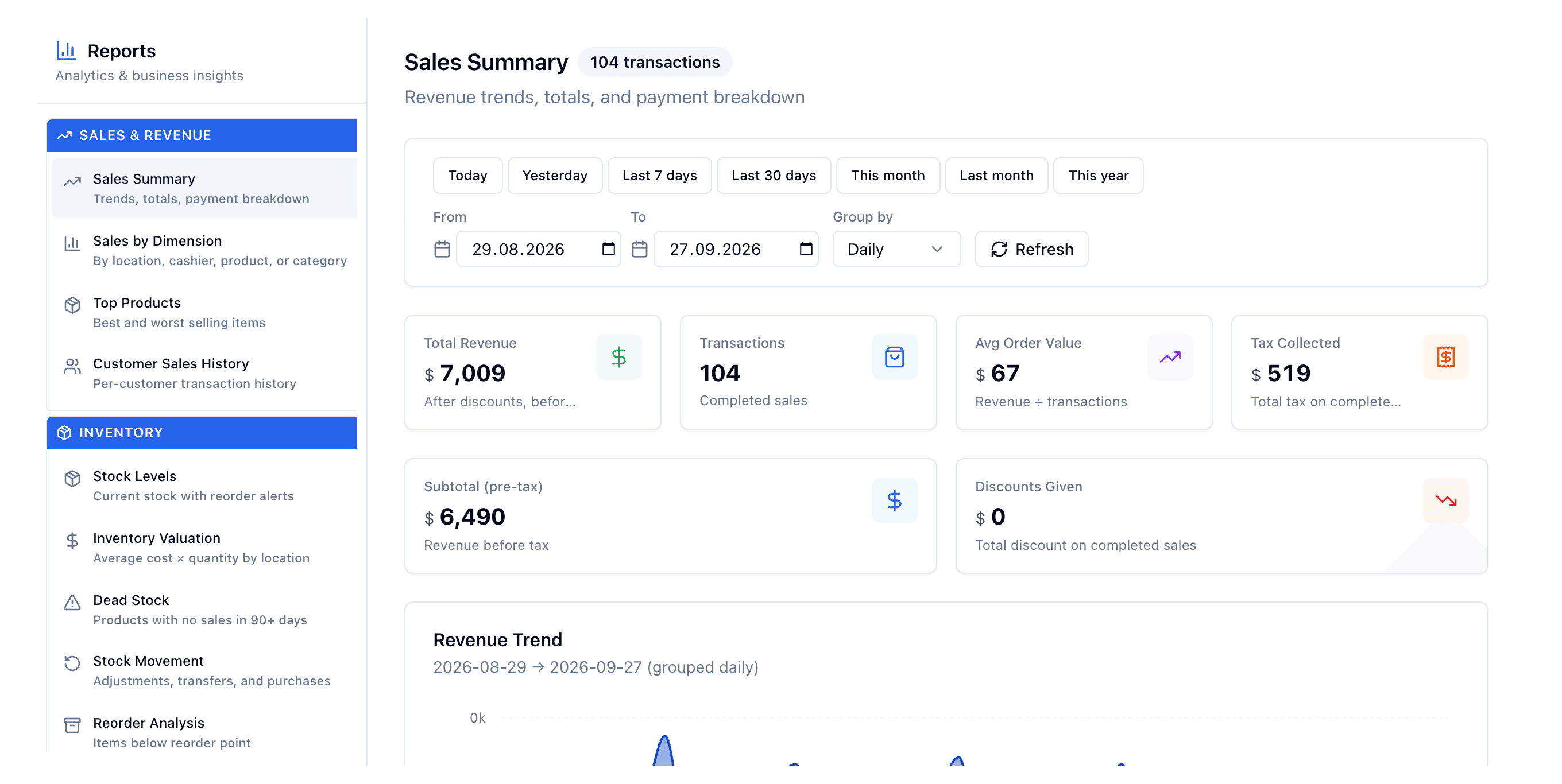This screenshot has height=784, width=1562.
Task: Select the Yesterday date preset
Action: point(555,176)
